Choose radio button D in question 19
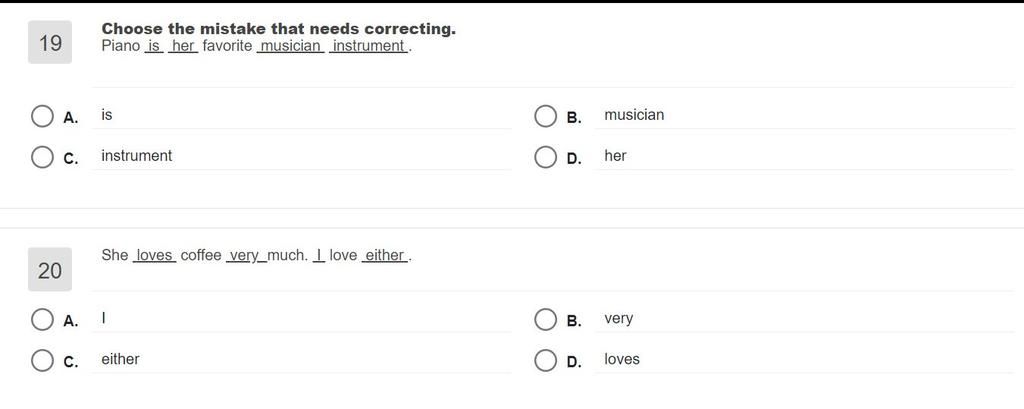This screenshot has width=1024, height=409. (x=545, y=157)
